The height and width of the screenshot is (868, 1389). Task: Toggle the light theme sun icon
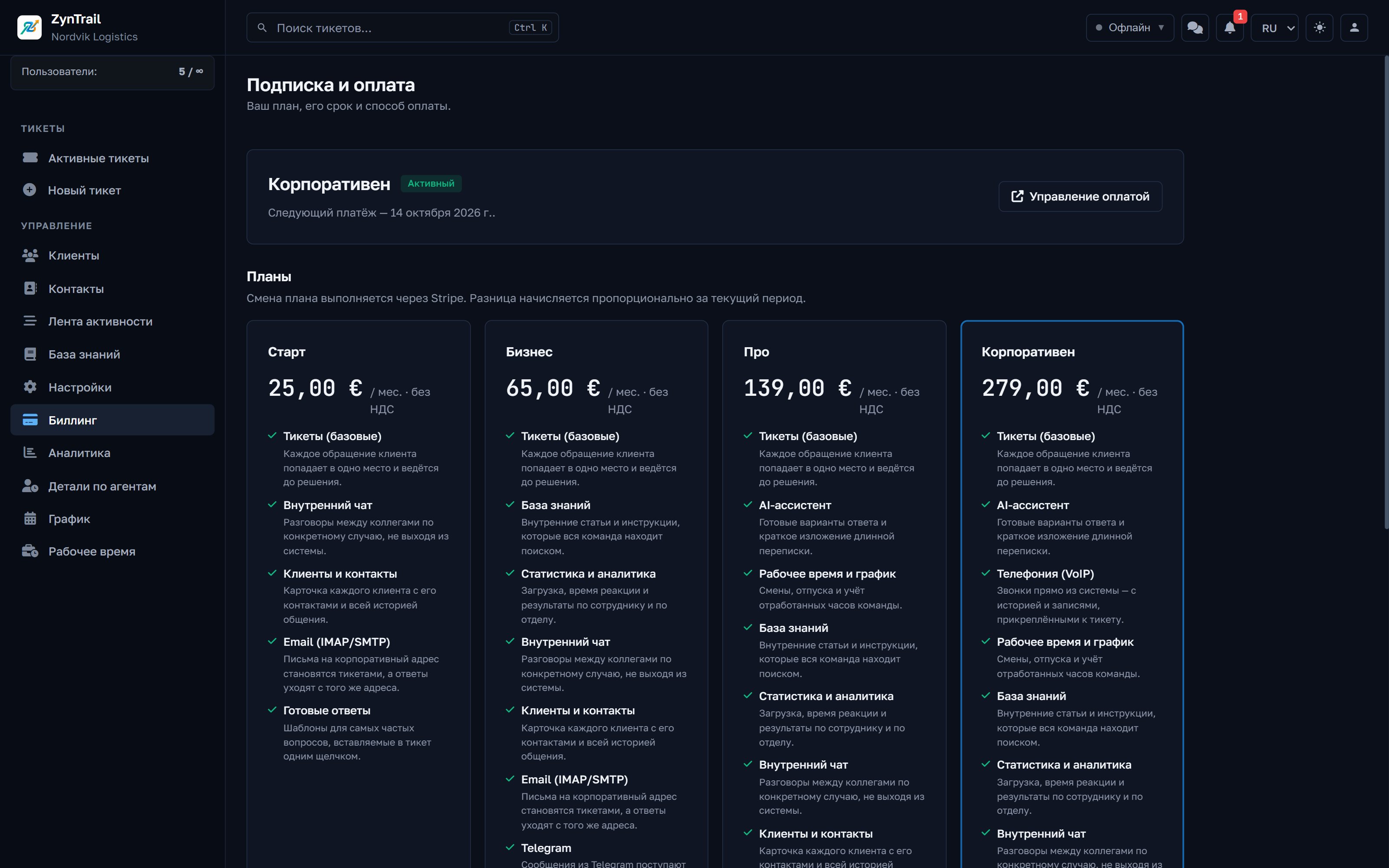(1320, 27)
